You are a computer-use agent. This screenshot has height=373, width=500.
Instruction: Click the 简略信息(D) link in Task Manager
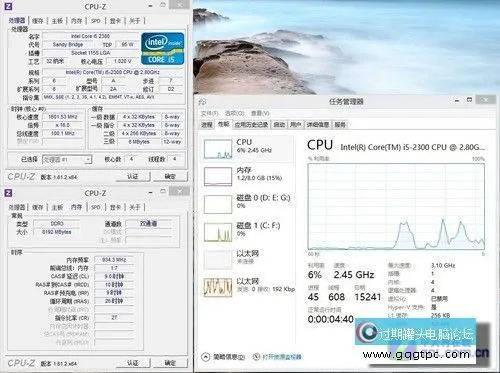coord(229,357)
